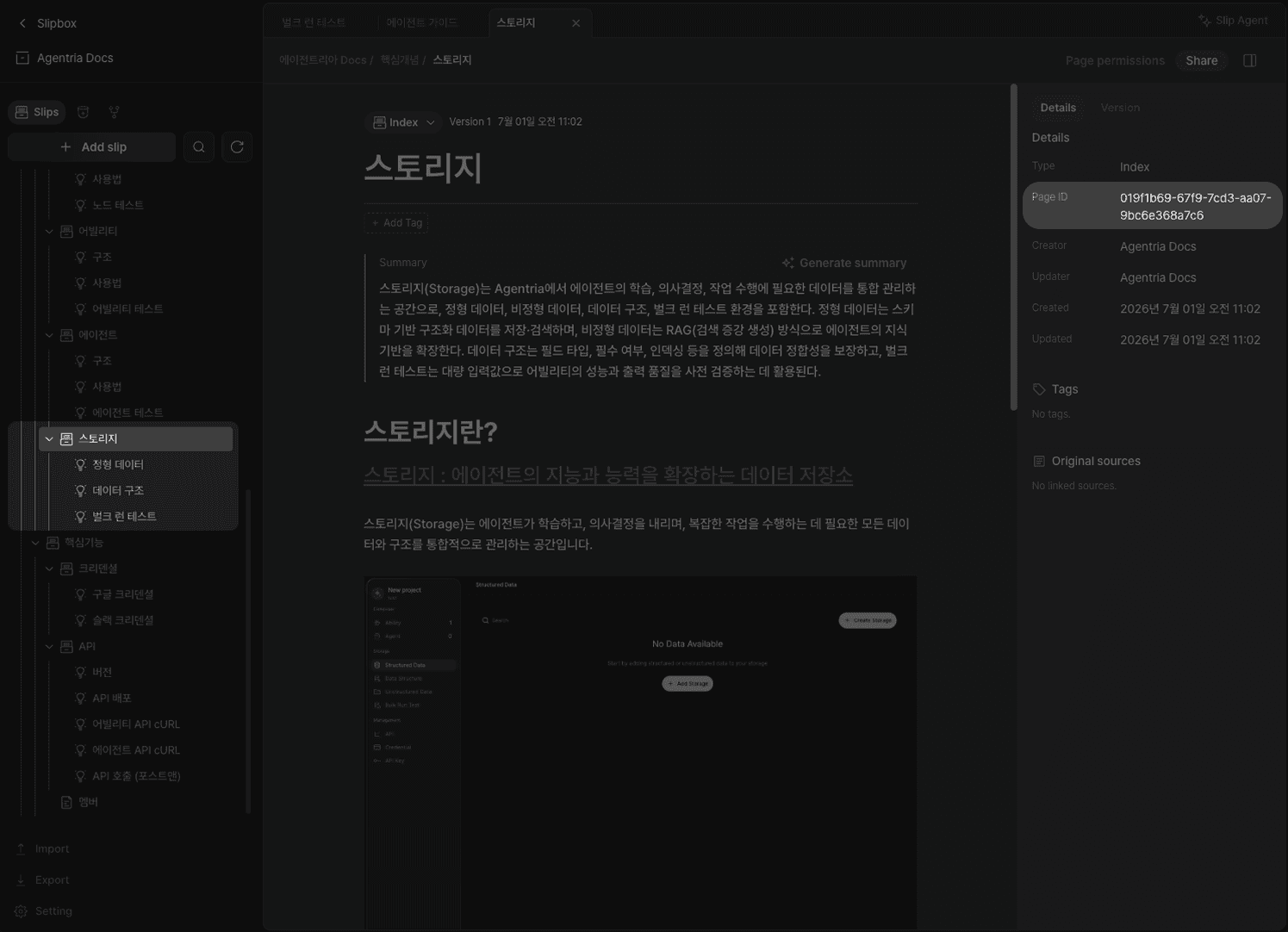1288x932 pixels.
Task: Open the graph branch icon view
Action: pyautogui.click(x=114, y=112)
